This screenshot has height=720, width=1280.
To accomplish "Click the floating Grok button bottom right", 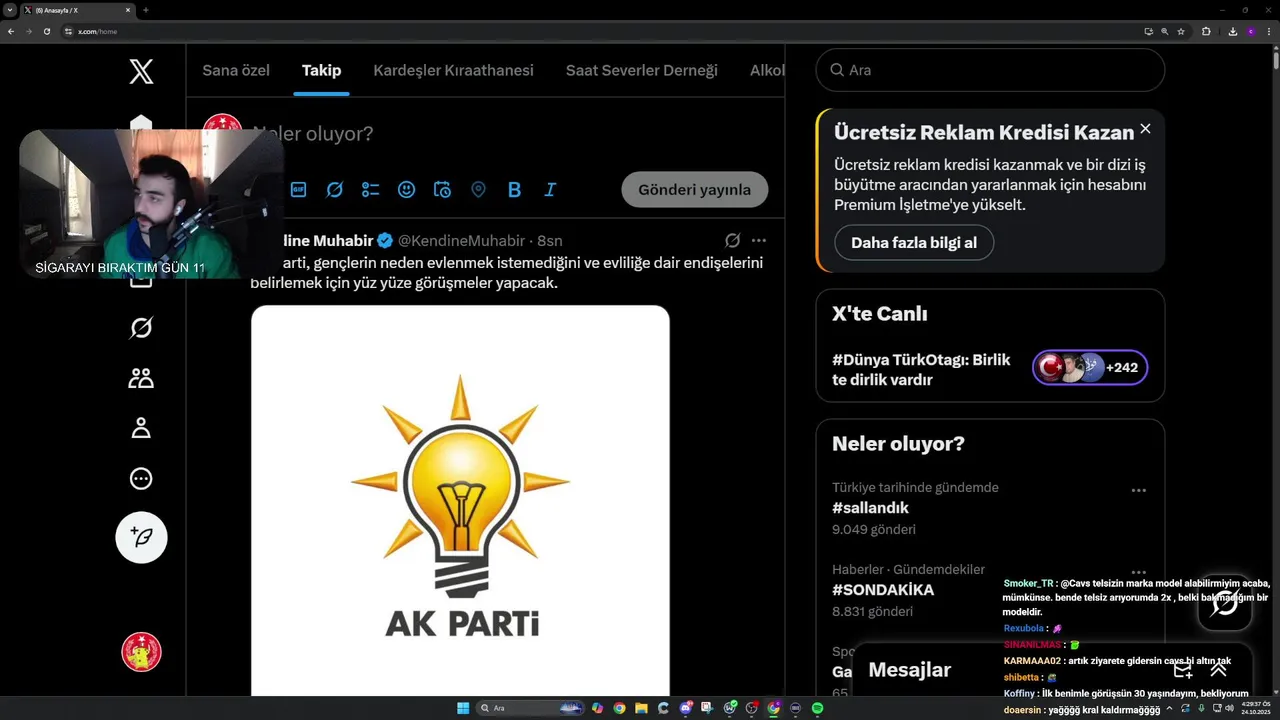I will coord(1225,604).
